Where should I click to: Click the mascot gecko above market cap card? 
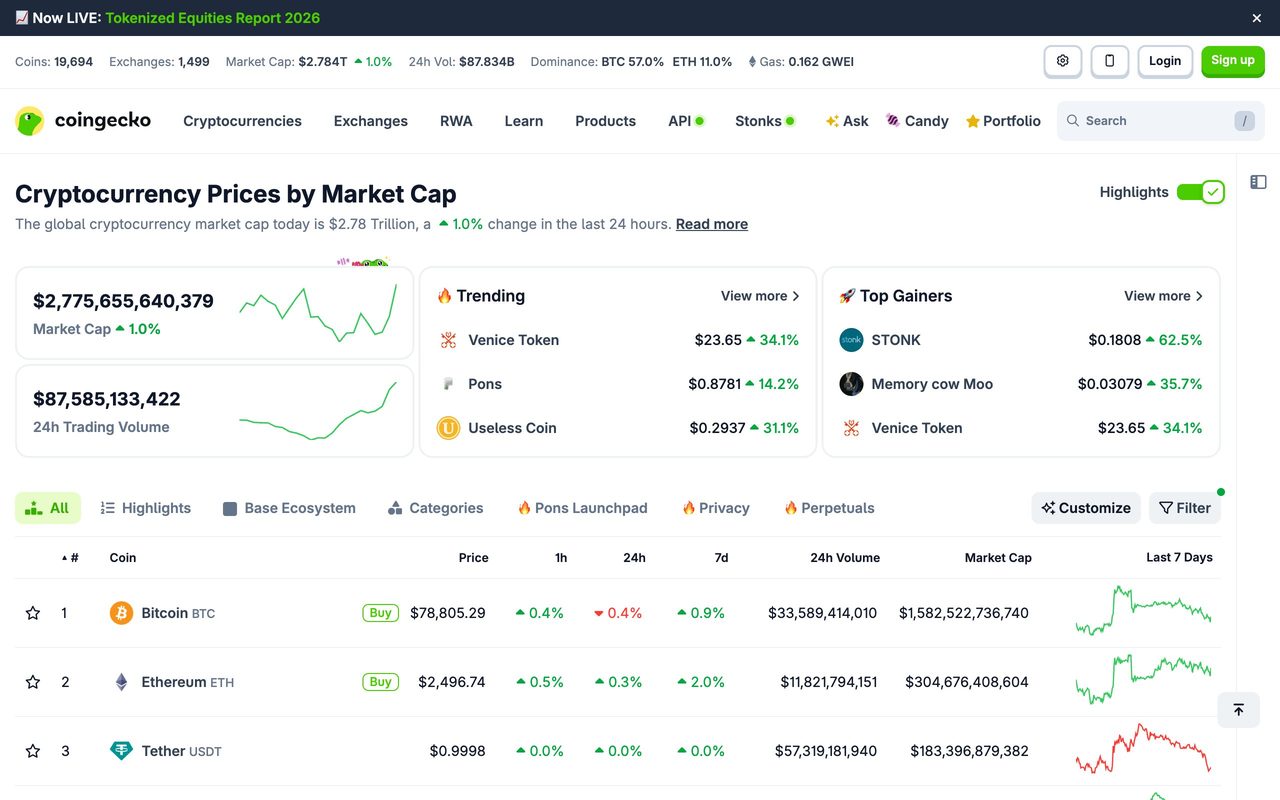[x=363, y=262]
